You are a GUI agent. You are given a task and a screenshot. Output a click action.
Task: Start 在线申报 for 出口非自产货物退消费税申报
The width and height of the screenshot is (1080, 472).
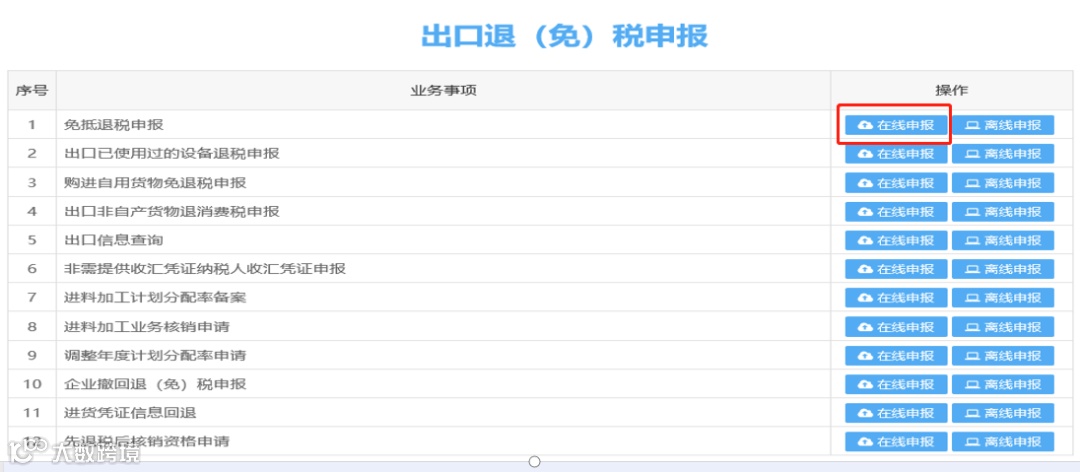click(x=896, y=212)
